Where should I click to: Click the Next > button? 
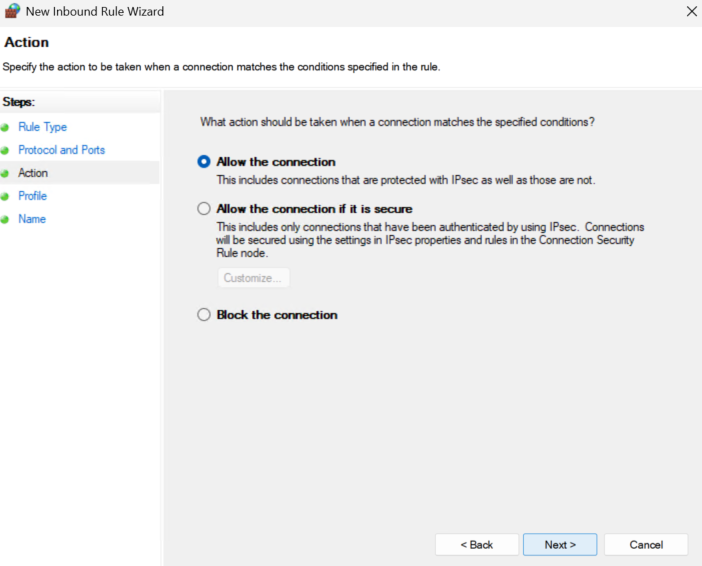(x=560, y=545)
